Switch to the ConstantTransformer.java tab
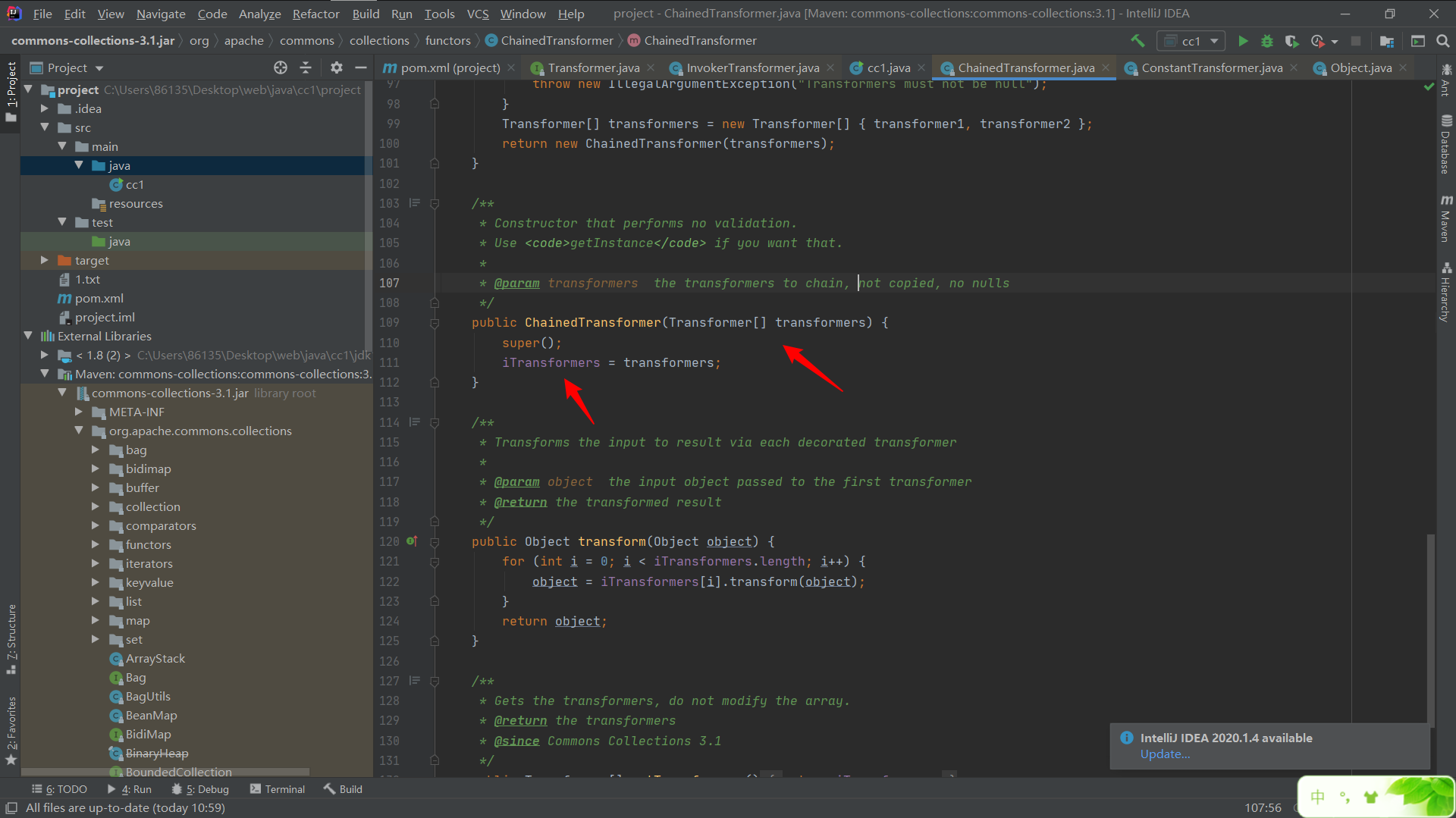1456x818 pixels. (x=1211, y=67)
